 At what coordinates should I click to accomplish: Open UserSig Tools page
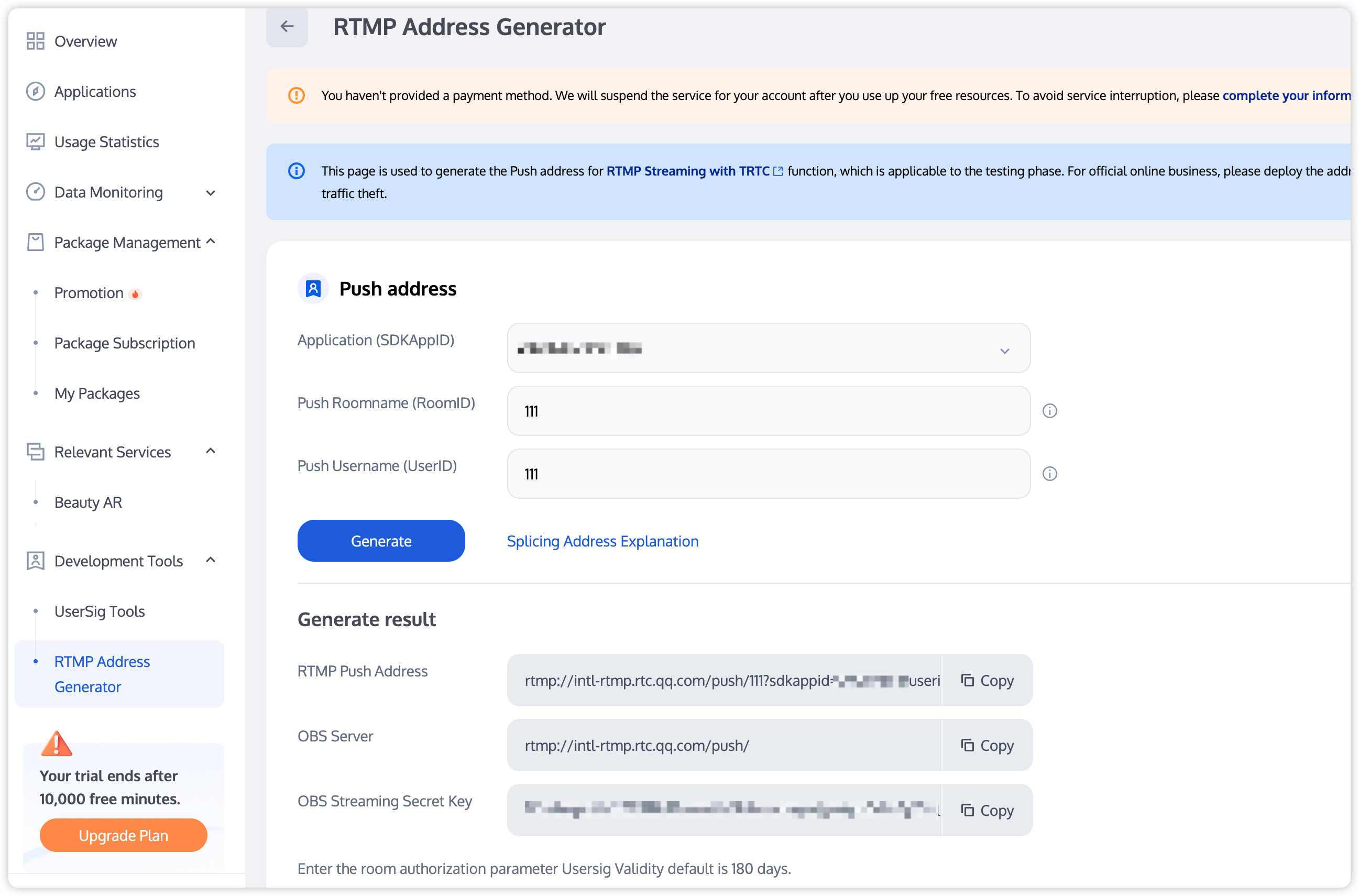click(x=100, y=611)
